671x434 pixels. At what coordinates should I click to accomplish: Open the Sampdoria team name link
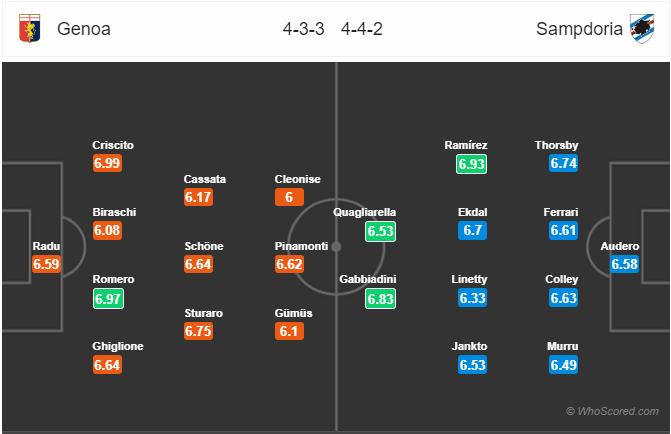pyautogui.click(x=579, y=29)
